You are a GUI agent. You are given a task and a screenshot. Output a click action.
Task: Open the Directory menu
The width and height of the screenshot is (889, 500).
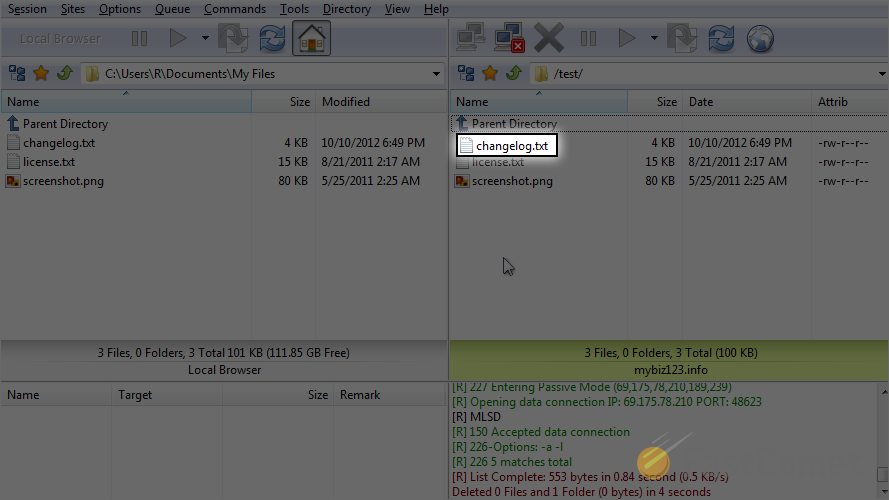pyautogui.click(x=346, y=9)
